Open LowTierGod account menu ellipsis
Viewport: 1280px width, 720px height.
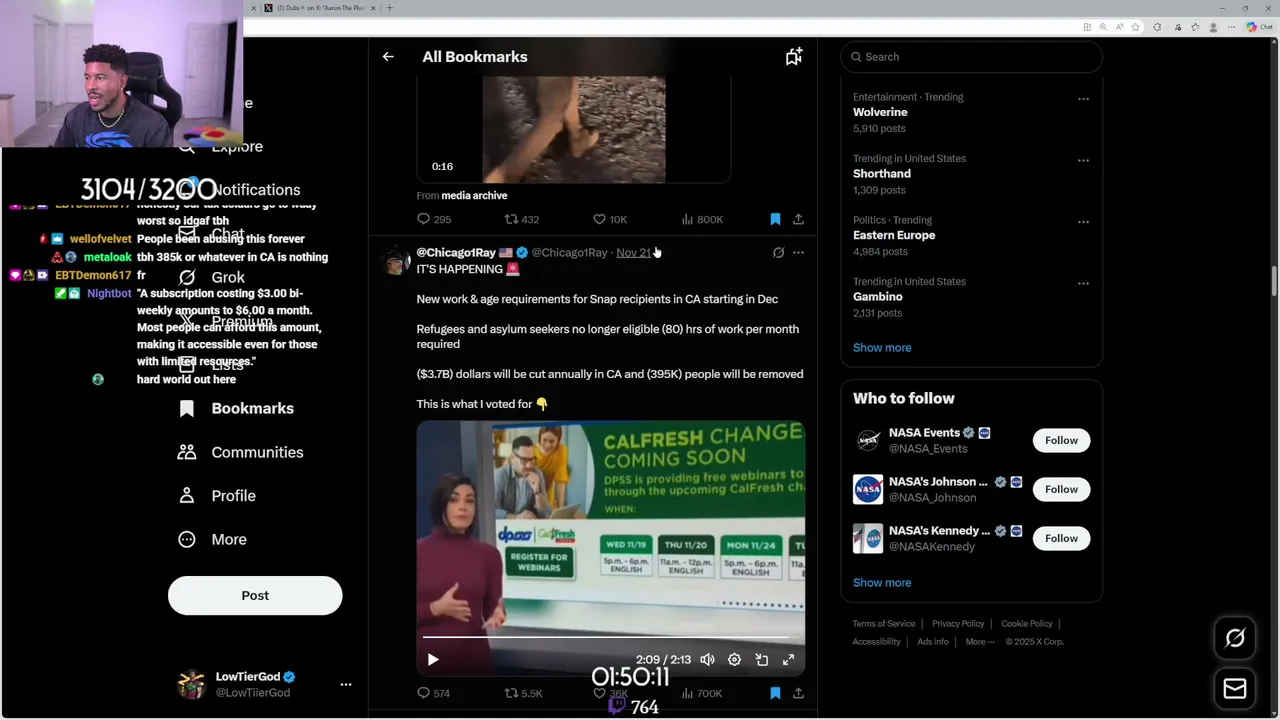tap(346, 685)
